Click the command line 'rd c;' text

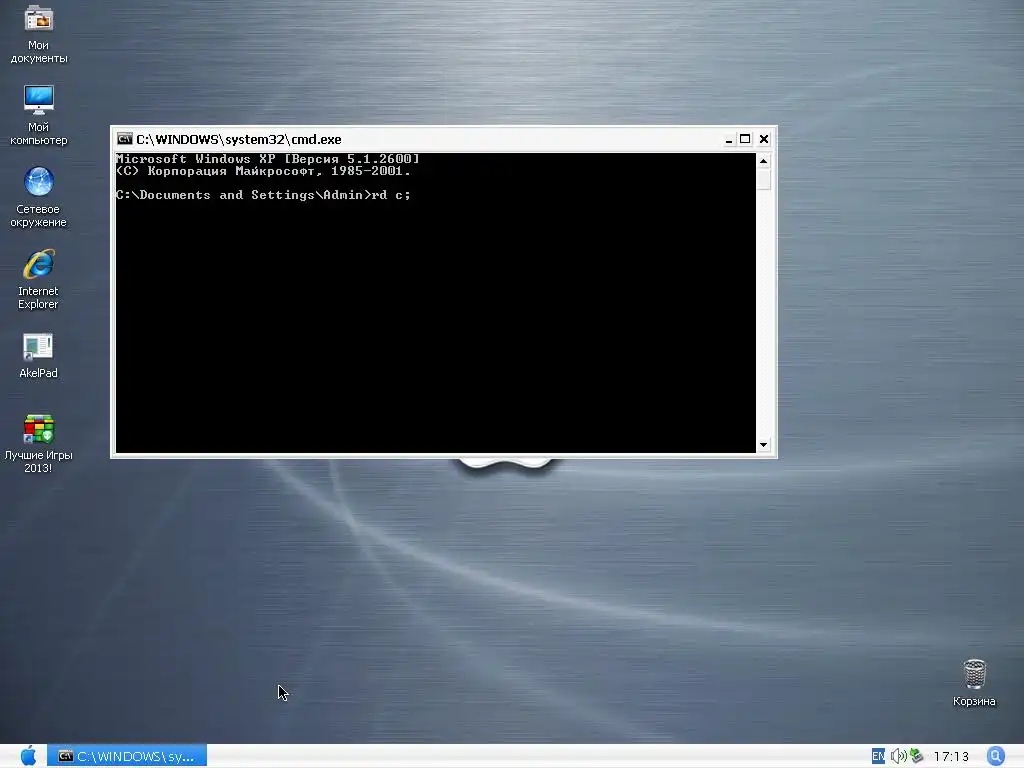coord(391,195)
